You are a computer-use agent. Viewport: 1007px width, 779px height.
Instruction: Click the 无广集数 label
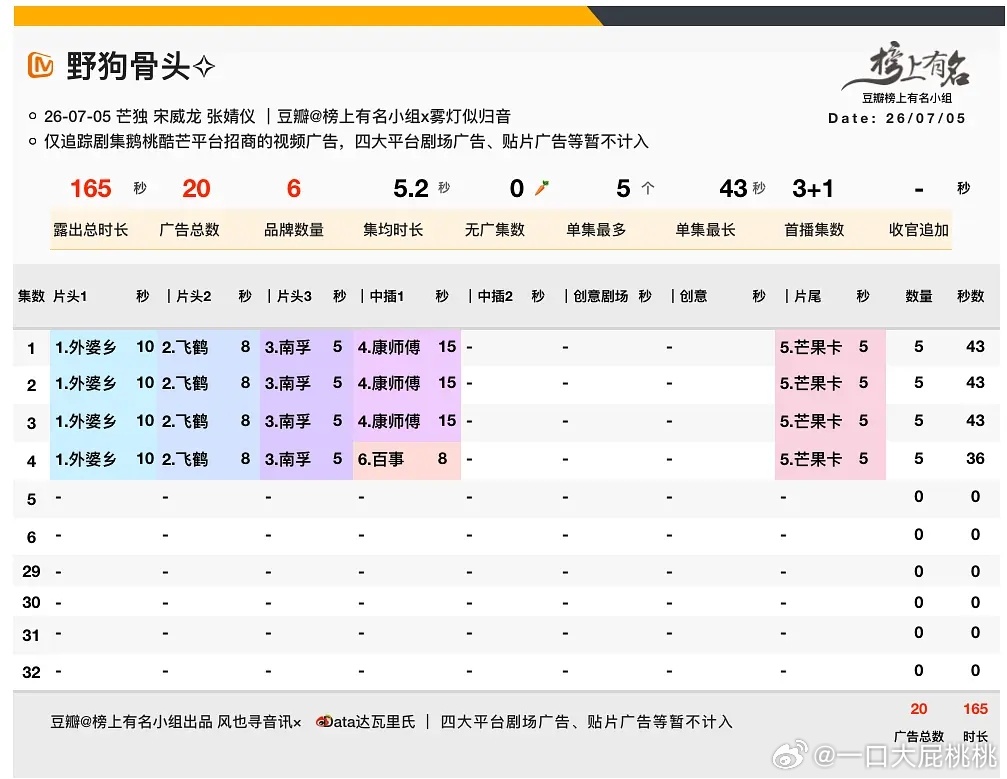(x=495, y=229)
